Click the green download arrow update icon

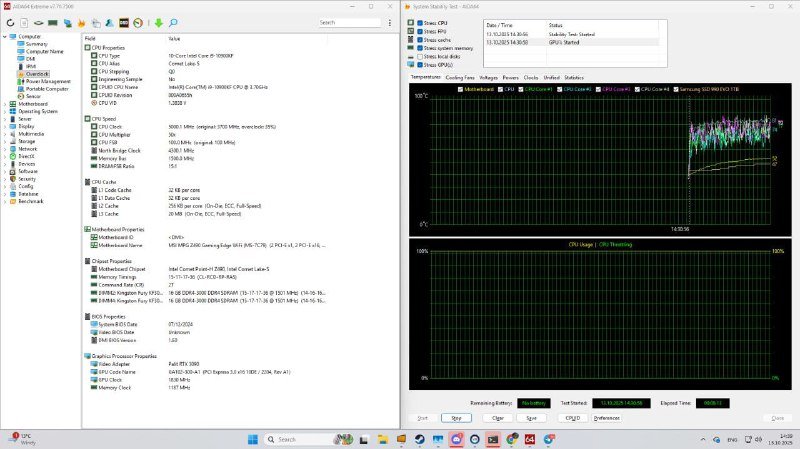point(159,23)
